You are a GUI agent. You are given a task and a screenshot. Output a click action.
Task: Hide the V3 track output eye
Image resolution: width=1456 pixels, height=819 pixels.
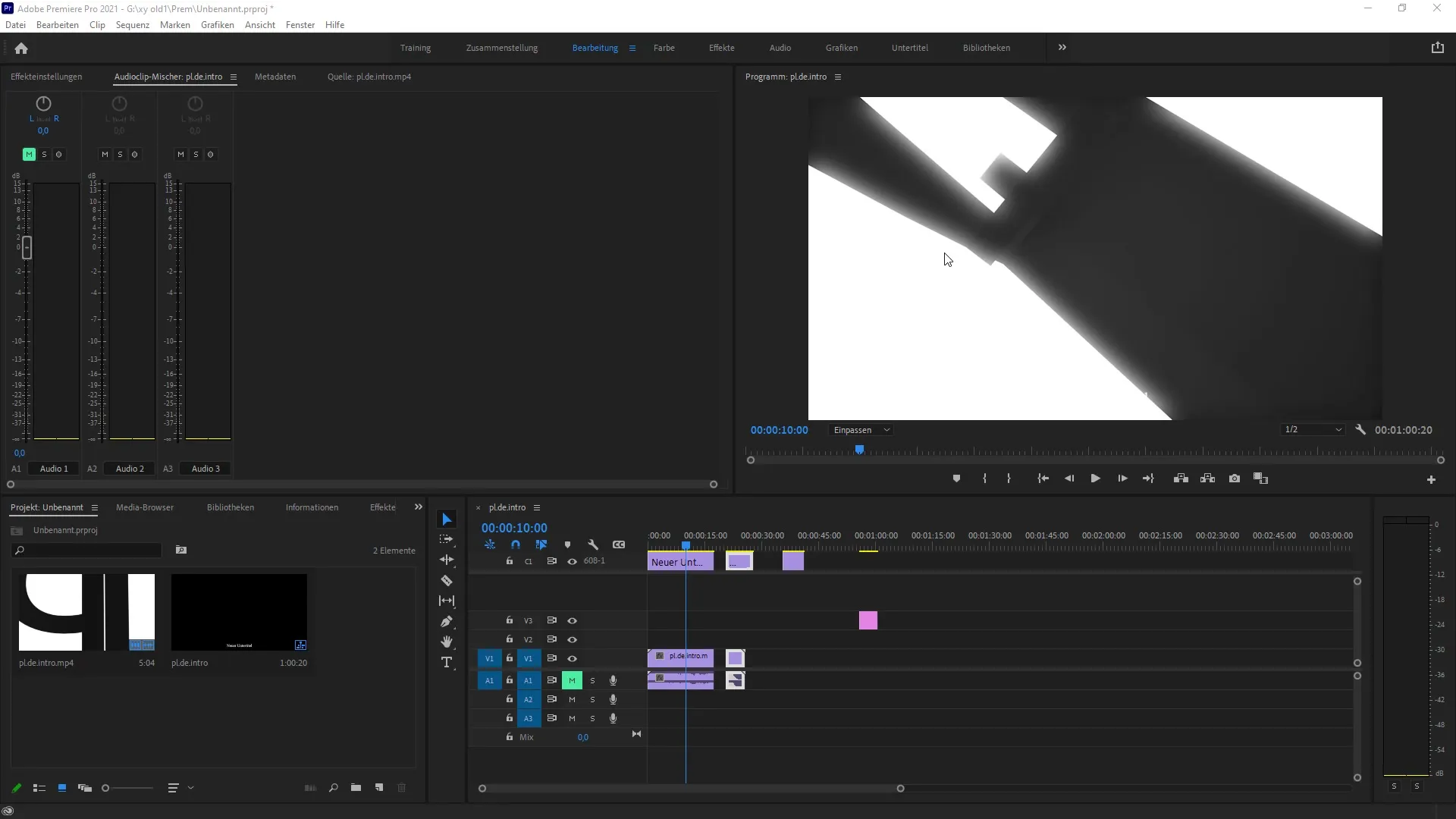(x=573, y=620)
